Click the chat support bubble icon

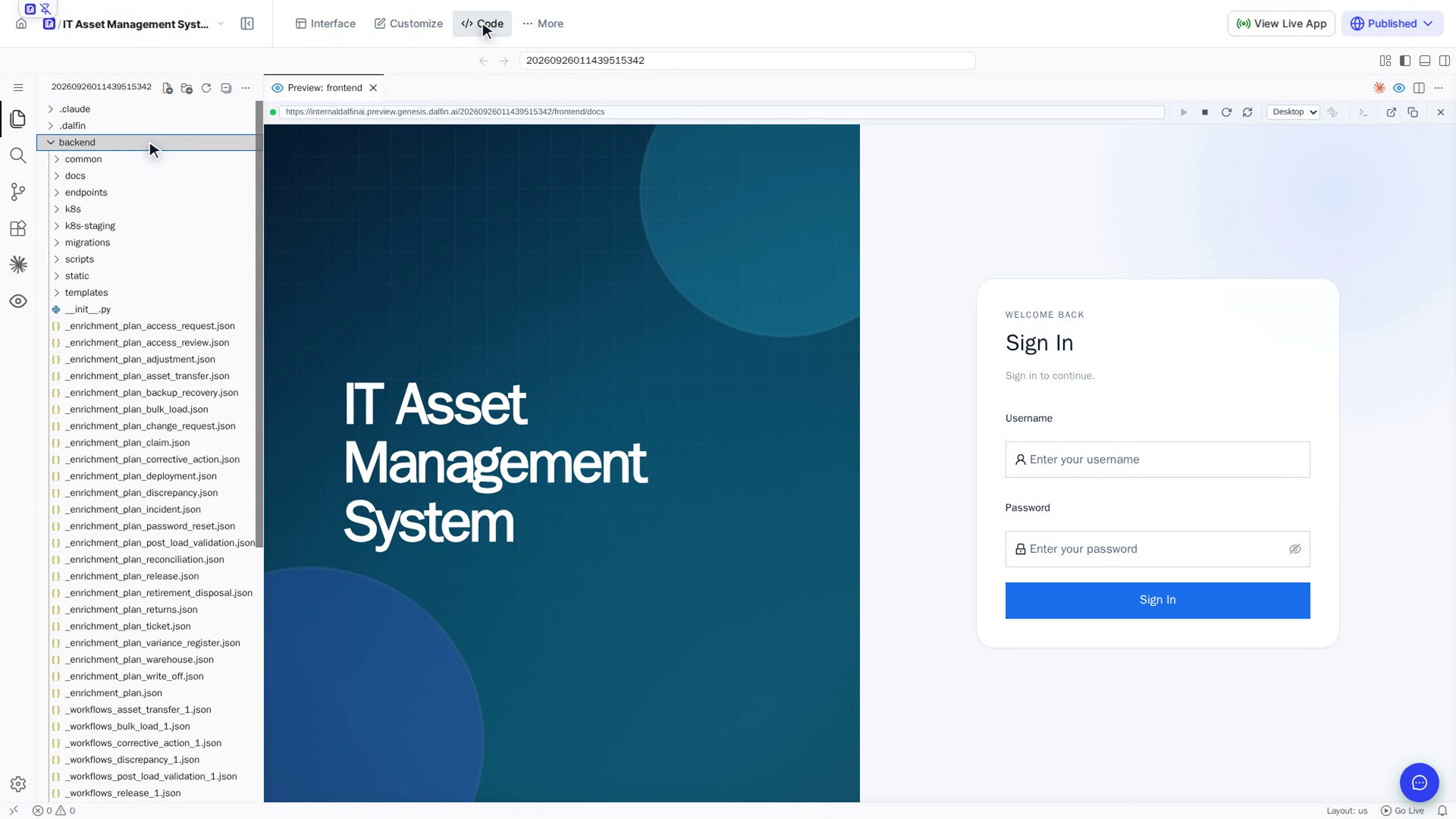pyautogui.click(x=1419, y=783)
